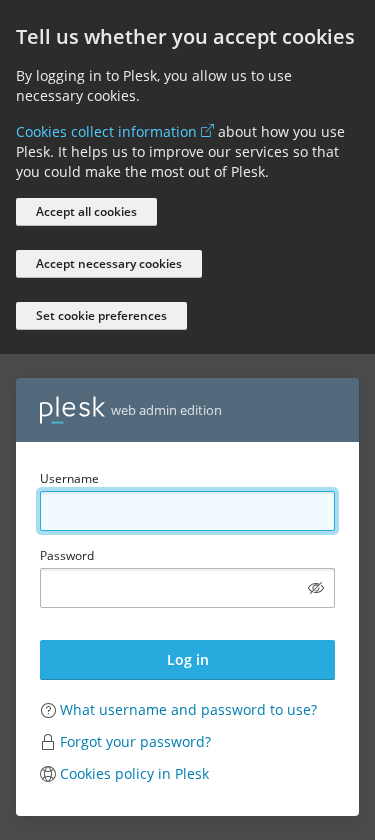Choose Accept necessary cookies
375x840 pixels.
pos(109,264)
